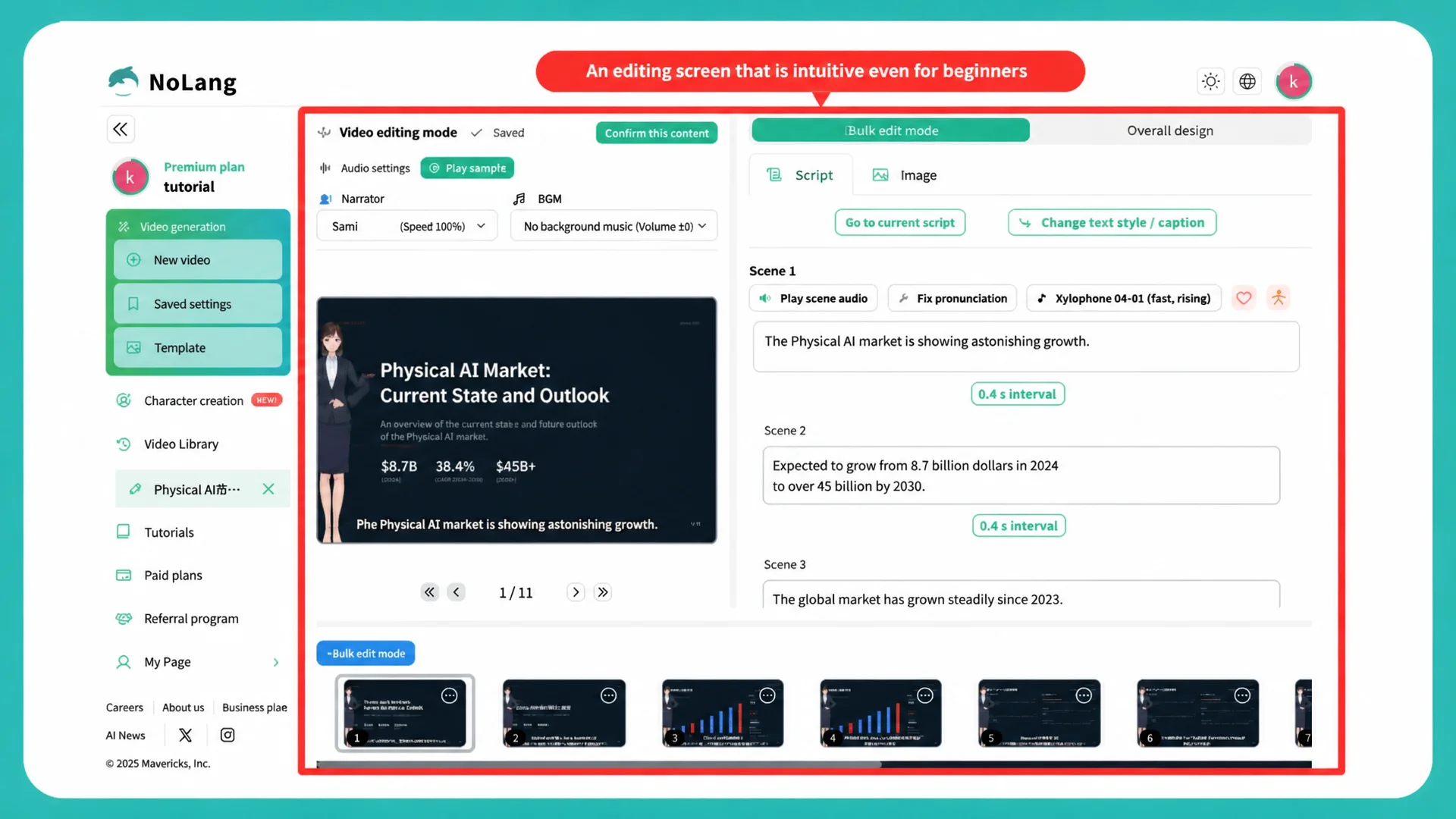Confirm this content
This screenshot has width=1456, height=819.
657,133
